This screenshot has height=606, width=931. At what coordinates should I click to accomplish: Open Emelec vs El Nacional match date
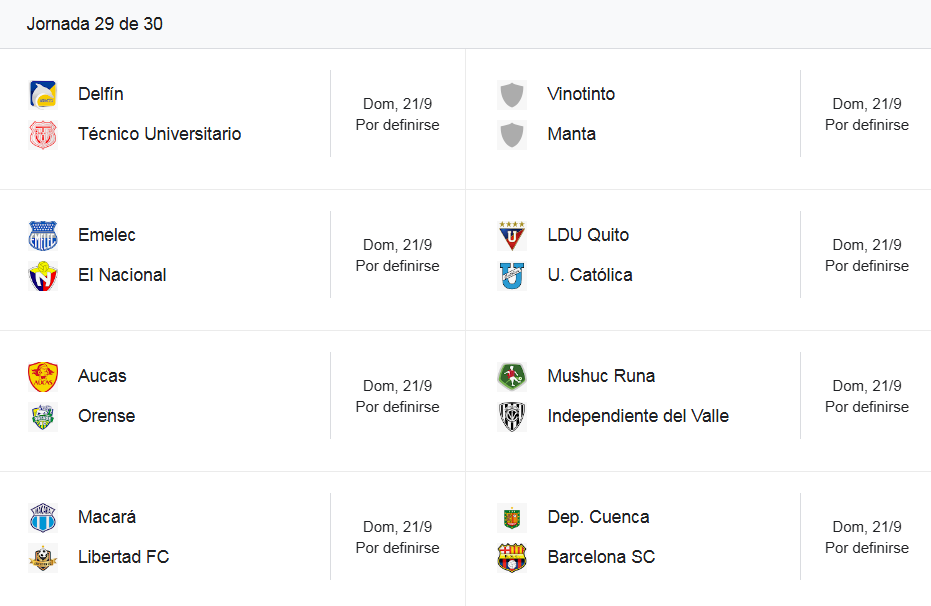[397, 245]
